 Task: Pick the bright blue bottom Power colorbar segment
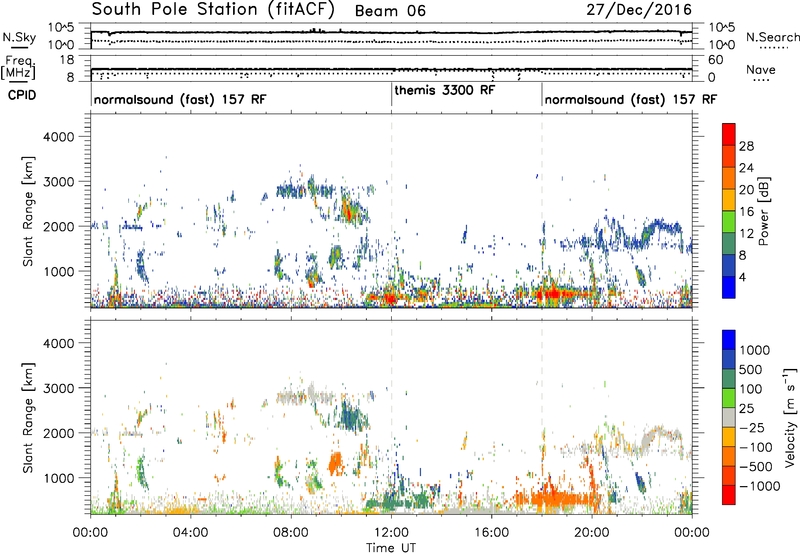pos(729,287)
